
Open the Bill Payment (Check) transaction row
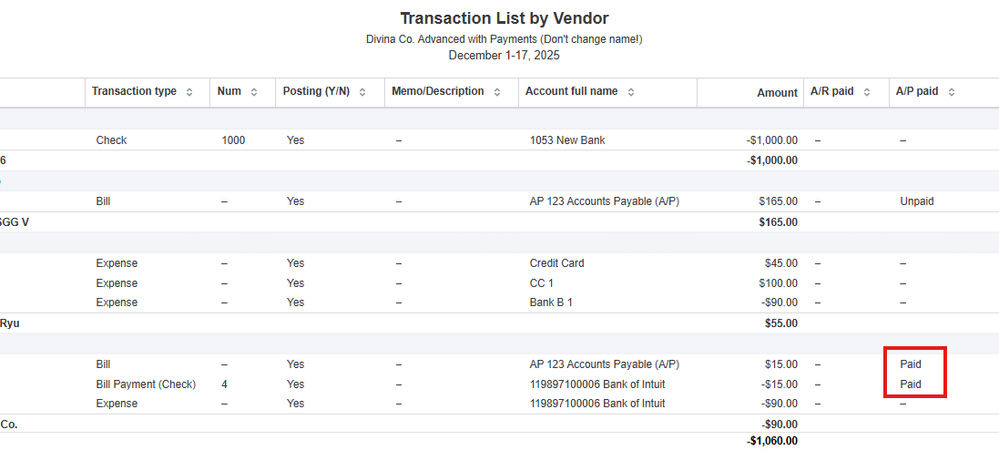pyautogui.click(x=145, y=384)
